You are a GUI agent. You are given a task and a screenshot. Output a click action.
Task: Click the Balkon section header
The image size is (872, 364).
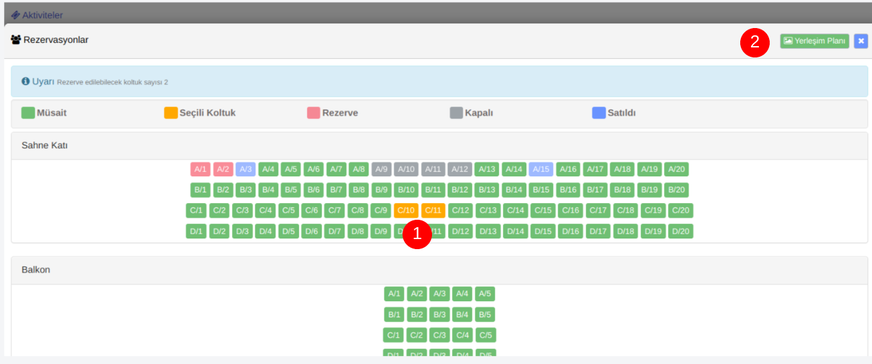point(439,270)
